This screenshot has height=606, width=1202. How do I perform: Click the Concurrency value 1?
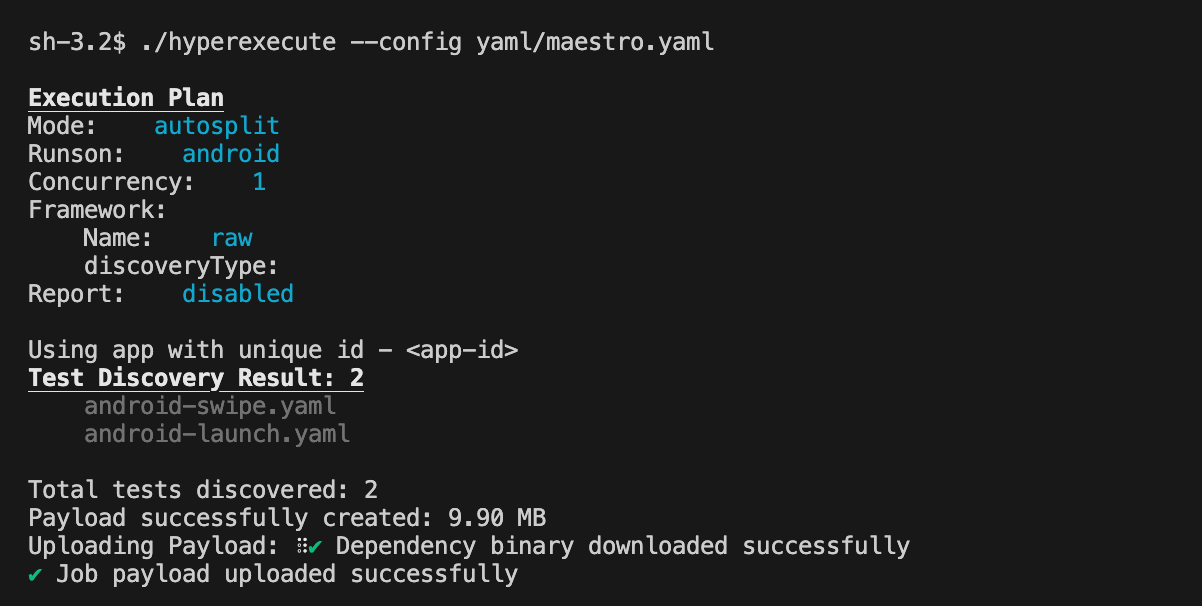click(259, 182)
